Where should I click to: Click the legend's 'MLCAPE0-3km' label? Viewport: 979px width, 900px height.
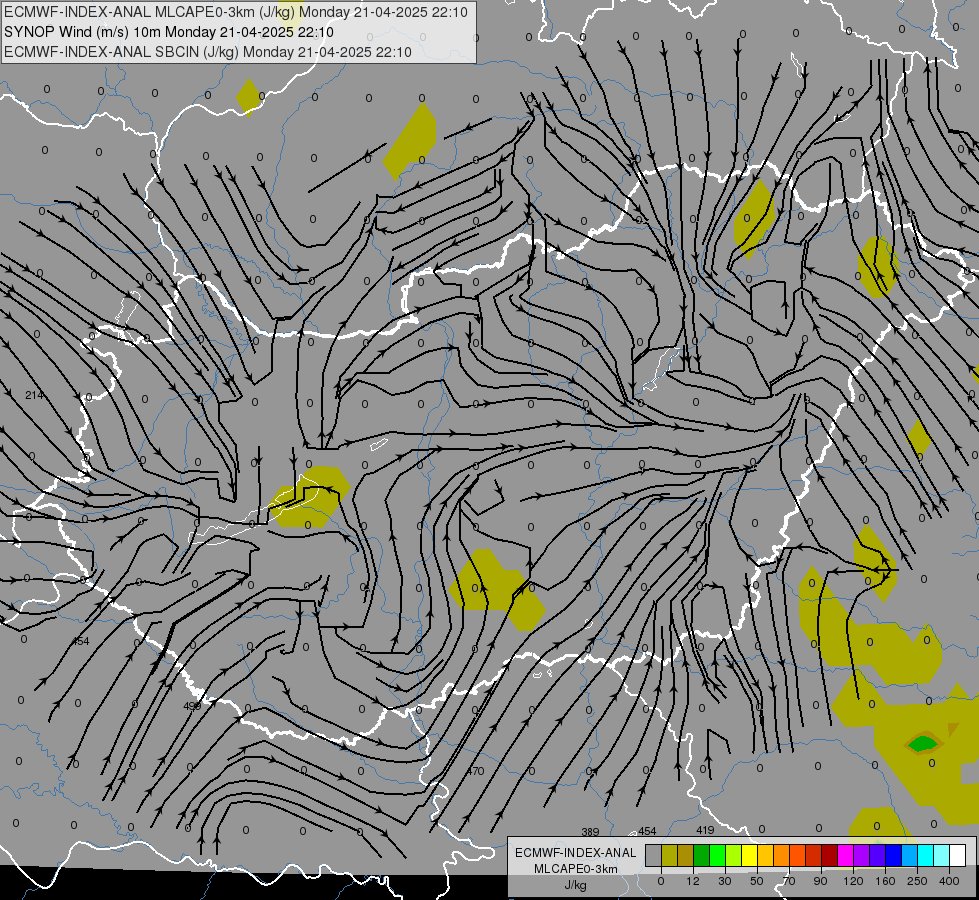click(576, 869)
